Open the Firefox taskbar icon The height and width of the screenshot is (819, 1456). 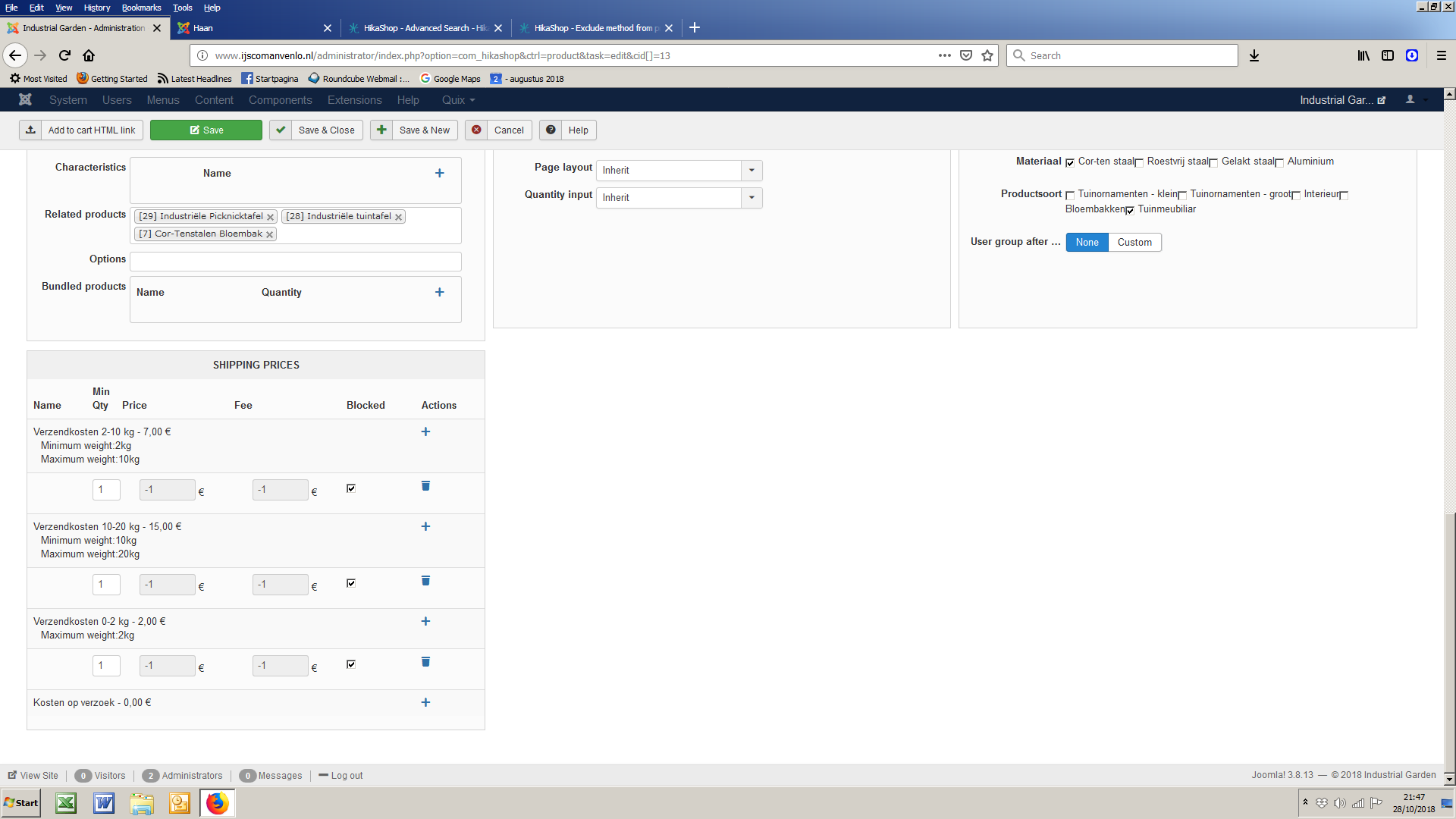(x=218, y=803)
